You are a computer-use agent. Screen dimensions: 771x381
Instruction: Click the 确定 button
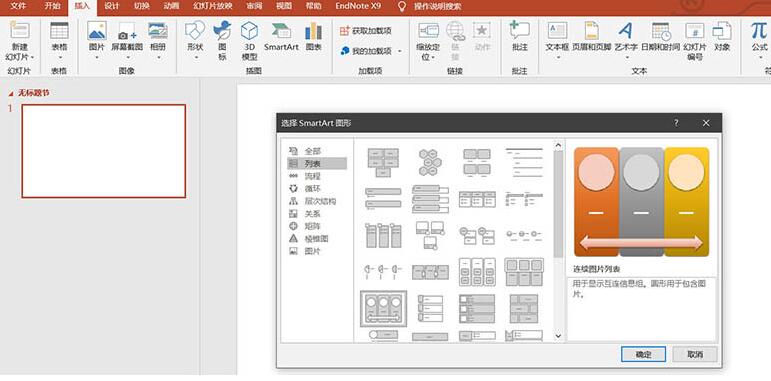pyautogui.click(x=643, y=354)
